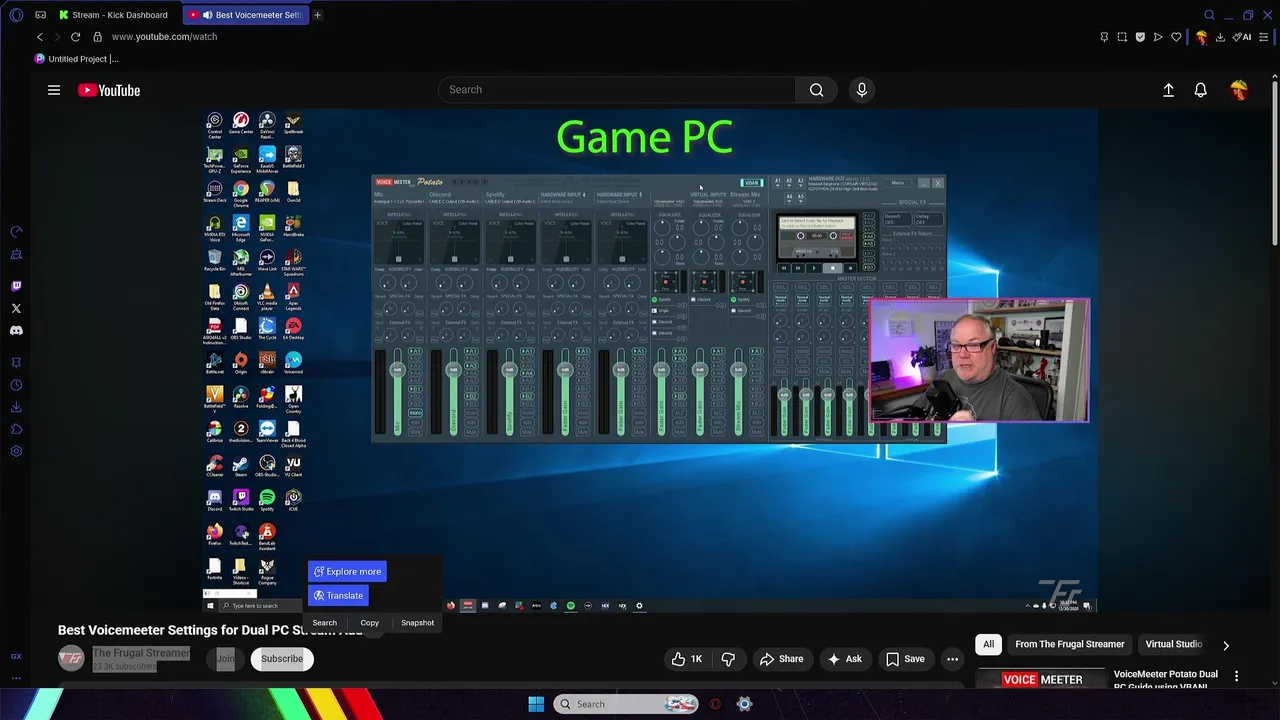Select the All filter chip

[988, 645]
